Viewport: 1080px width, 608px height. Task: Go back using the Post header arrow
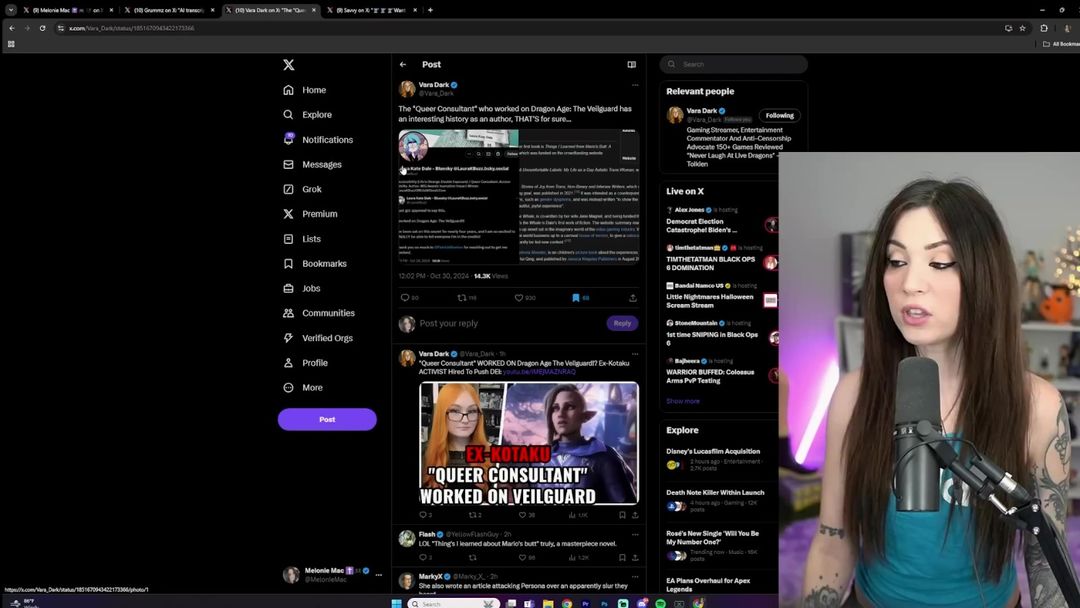(x=403, y=65)
